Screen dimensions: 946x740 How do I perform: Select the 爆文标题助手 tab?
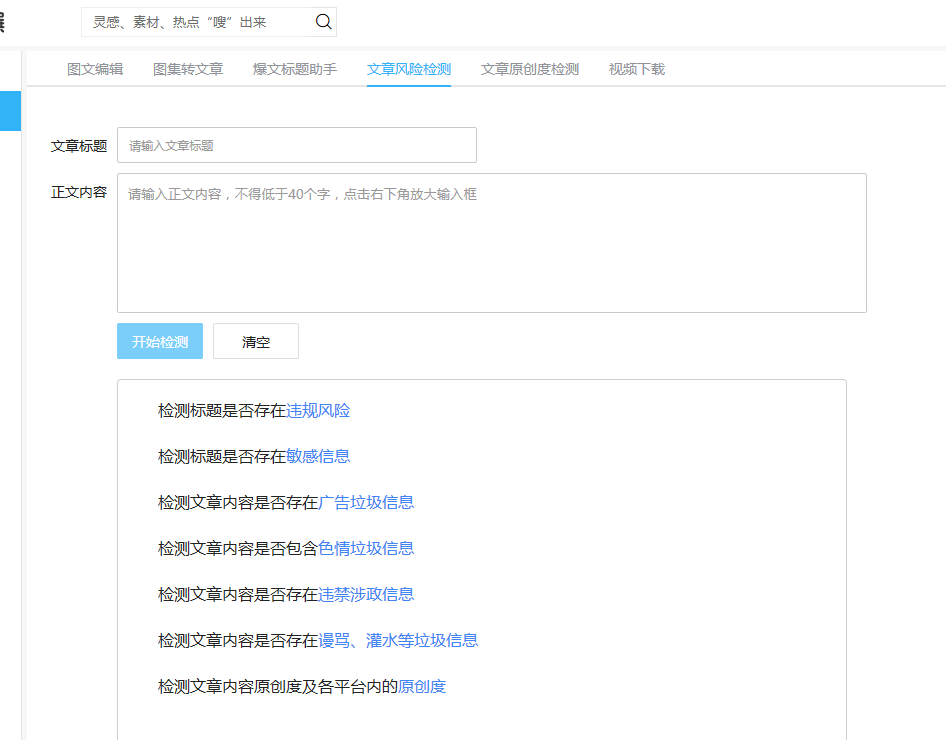(295, 69)
